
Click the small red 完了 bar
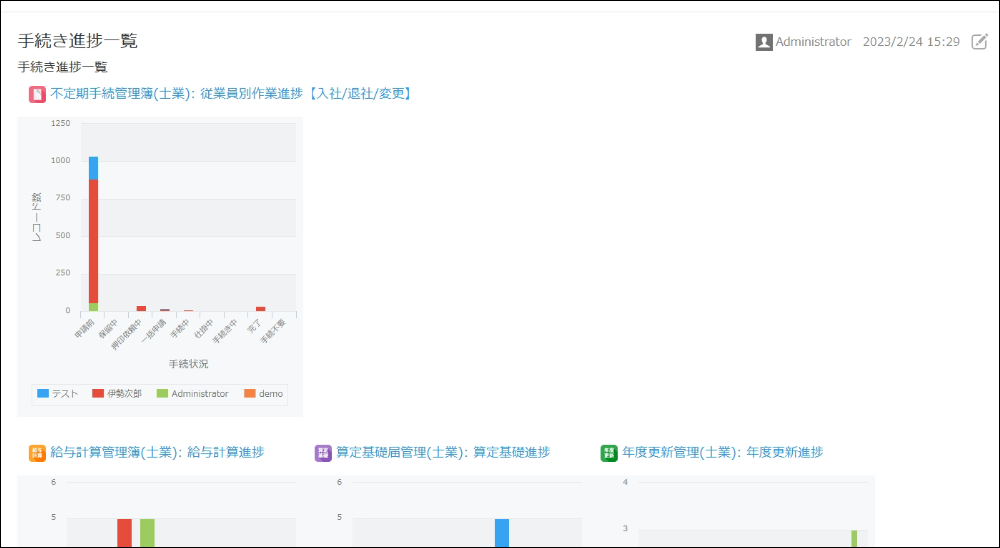pos(260,309)
